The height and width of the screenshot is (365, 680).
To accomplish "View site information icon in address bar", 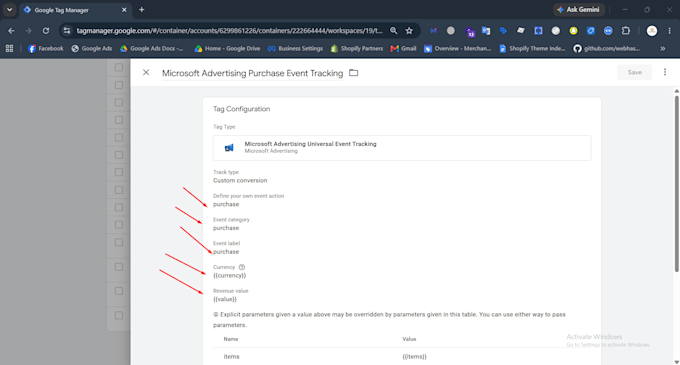I will click(x=66, y=31).
